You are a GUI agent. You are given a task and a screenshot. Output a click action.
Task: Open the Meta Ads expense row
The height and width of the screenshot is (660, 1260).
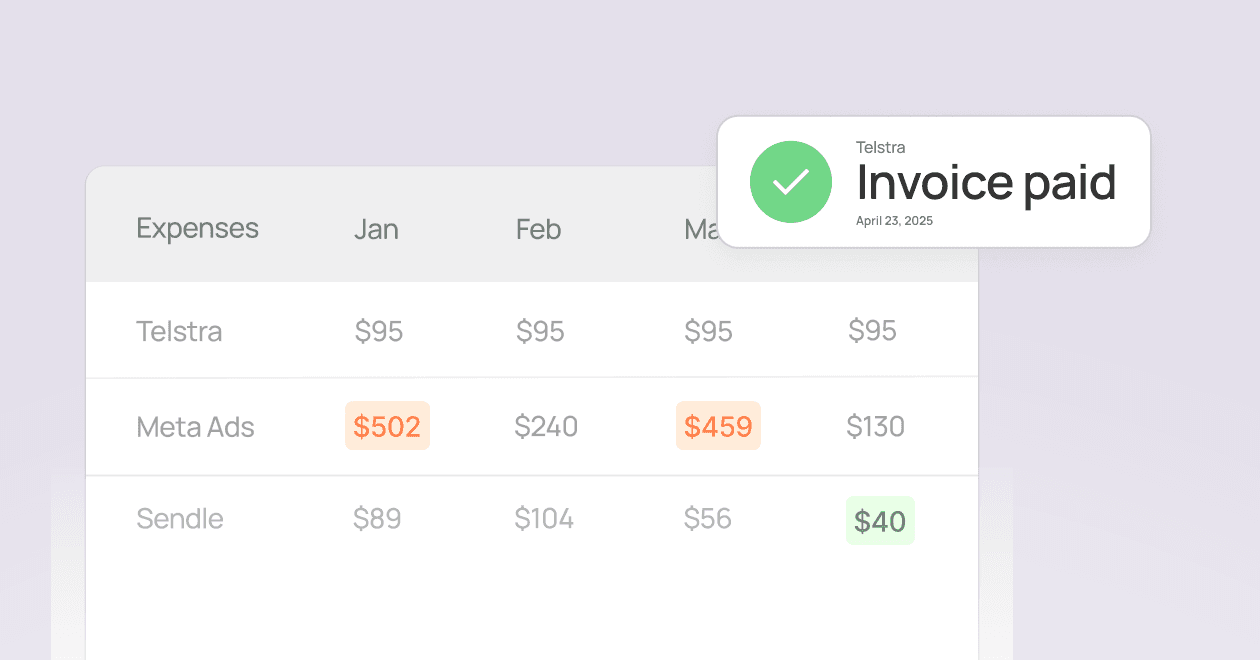pos(532,427)
